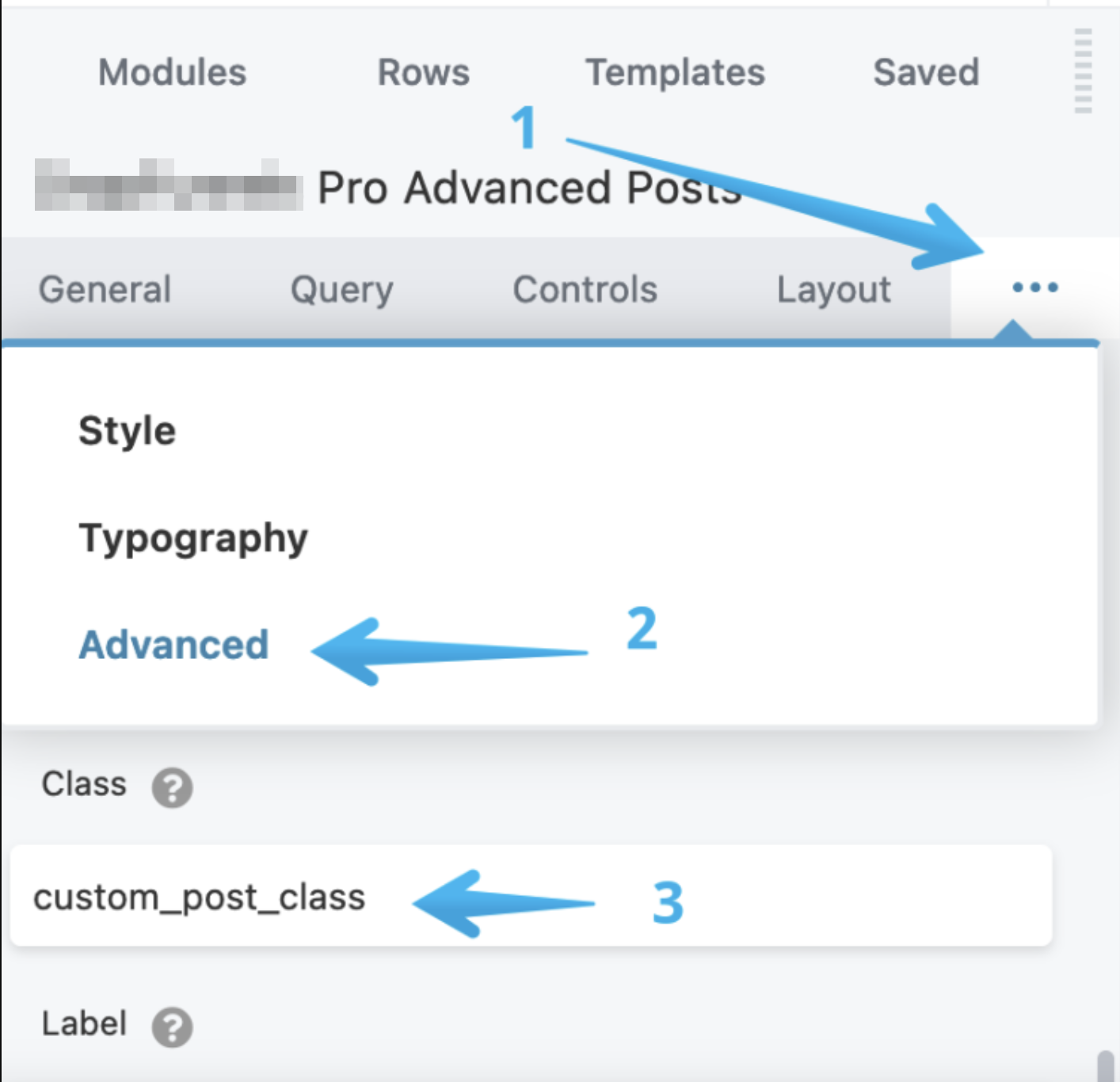Open the three-dots more tabs menu
Viewport: 1120px width, 1082px height.
(1034, 288)
